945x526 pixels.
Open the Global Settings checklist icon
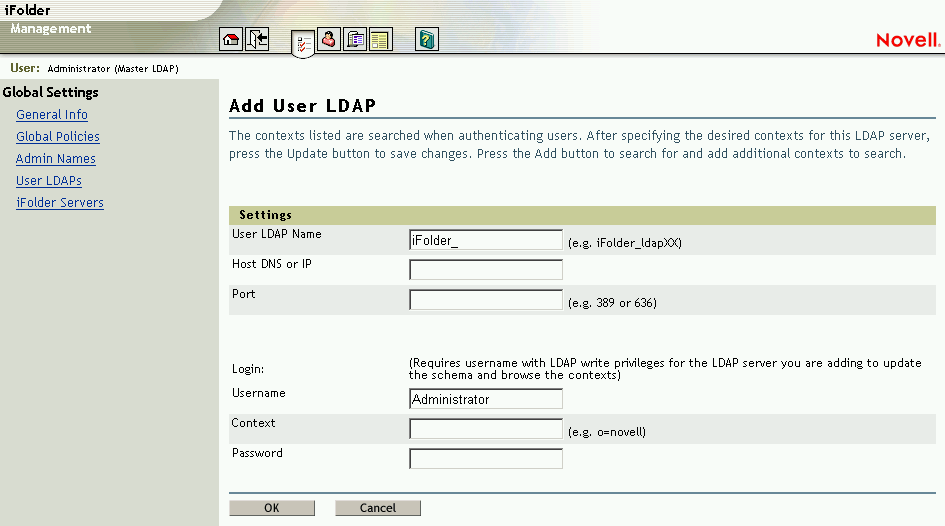303,42
